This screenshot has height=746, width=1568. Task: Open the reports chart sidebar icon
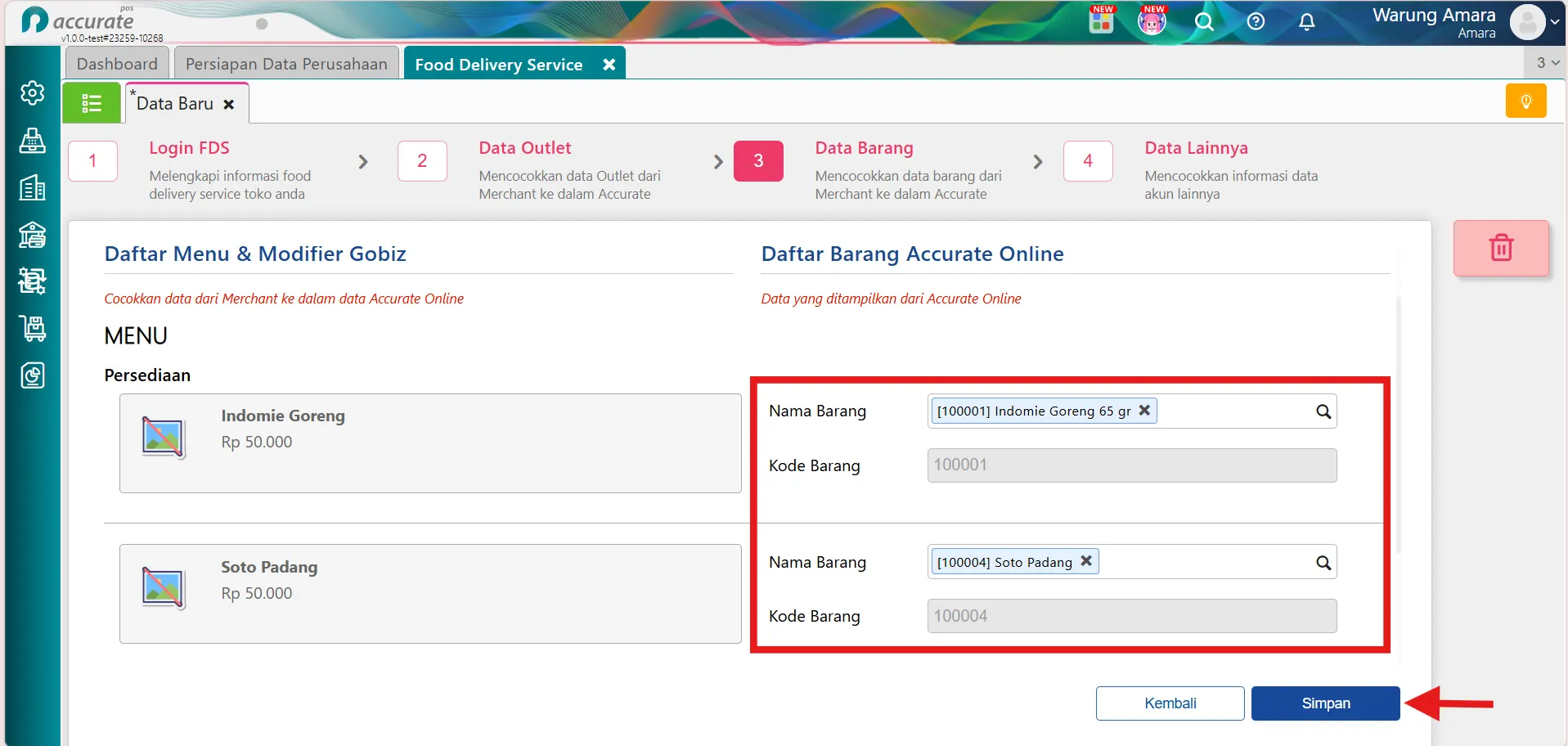[32, 375]
